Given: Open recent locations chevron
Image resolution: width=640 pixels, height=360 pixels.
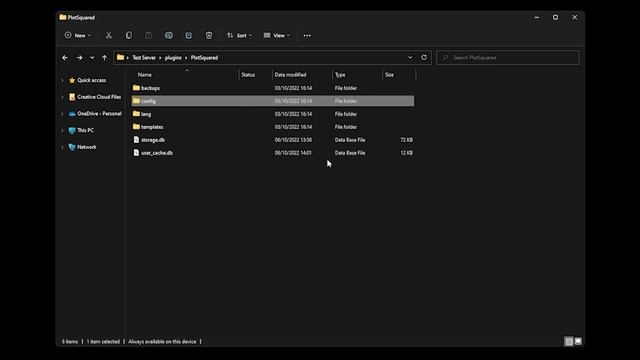Looking at the screenshot, I should 92,58.
